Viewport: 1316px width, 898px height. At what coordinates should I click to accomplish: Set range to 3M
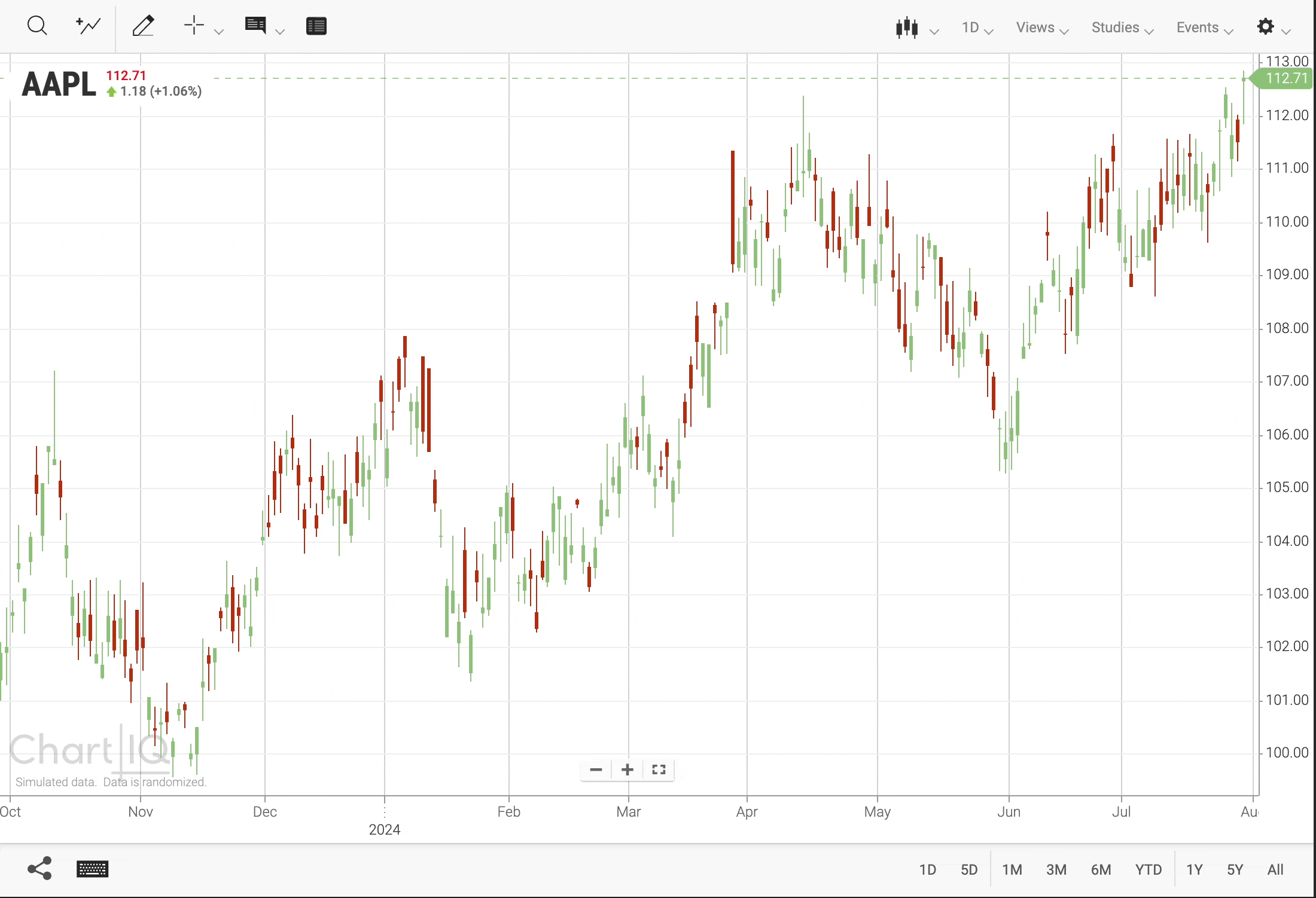pyautogui.click(x=1056, y=870)
